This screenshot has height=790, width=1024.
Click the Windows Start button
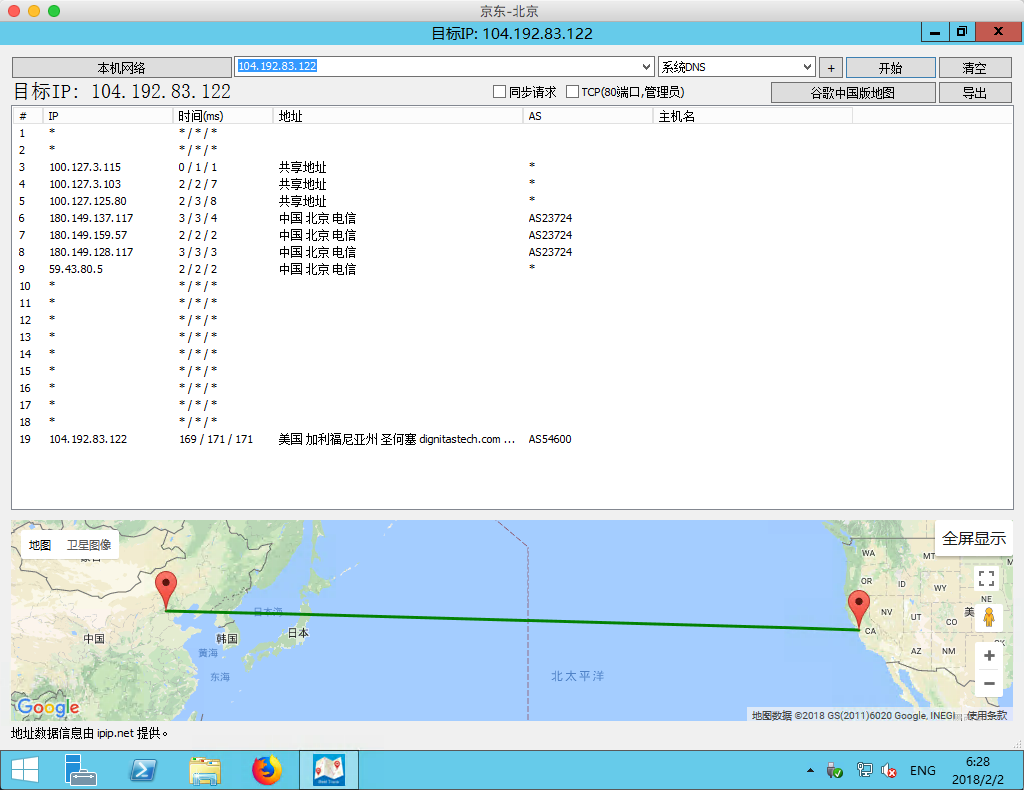pos(24,770)
